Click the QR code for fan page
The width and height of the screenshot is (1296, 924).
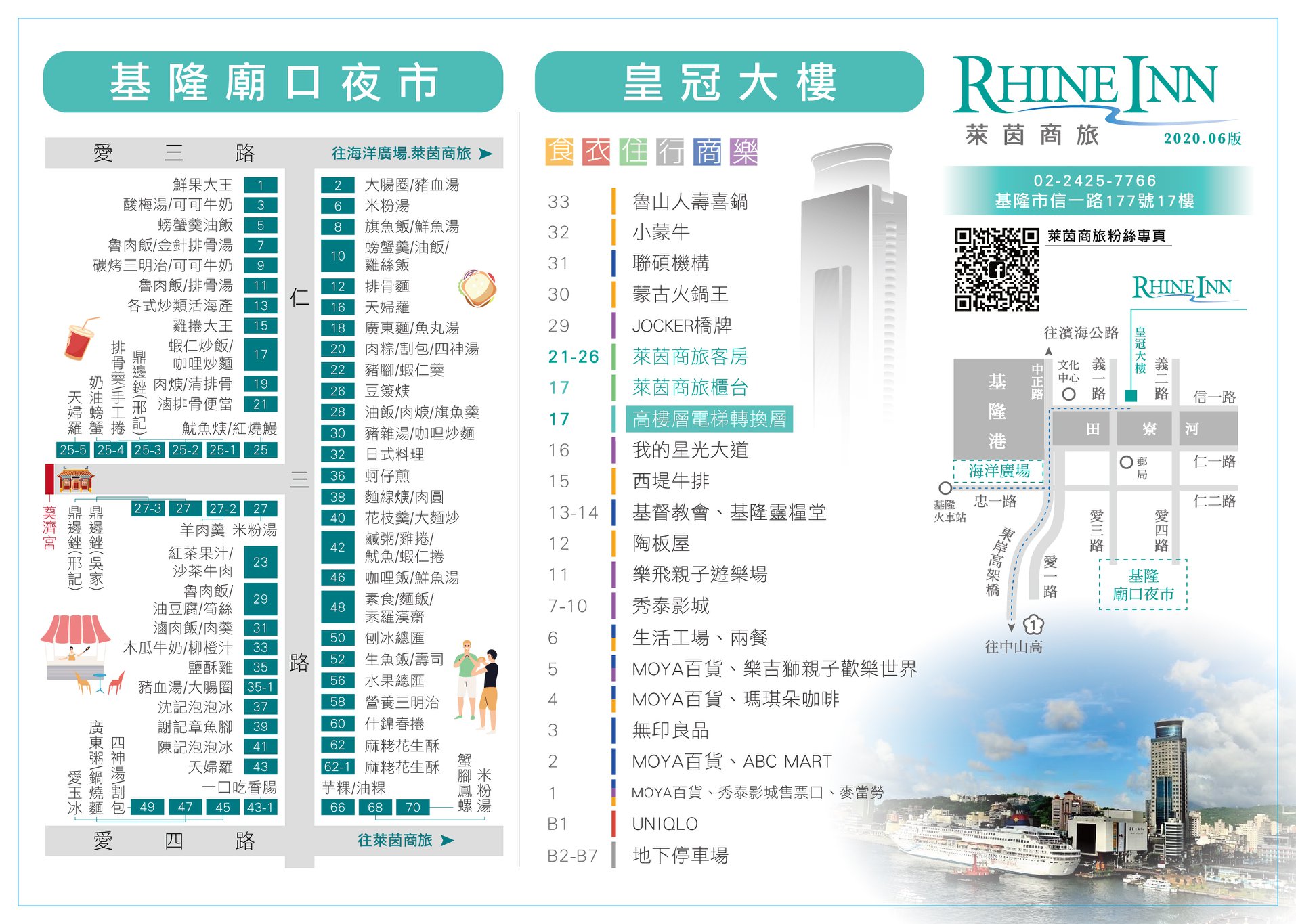(997, 269)
